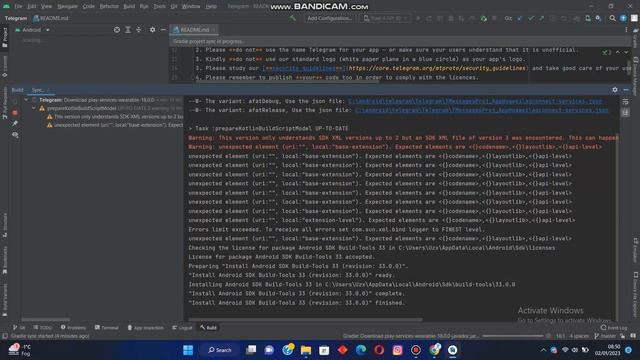Click pin tab icon in Build panel
Image resolution: width=640 pixels, height=360 pixels.
(15, 123)
